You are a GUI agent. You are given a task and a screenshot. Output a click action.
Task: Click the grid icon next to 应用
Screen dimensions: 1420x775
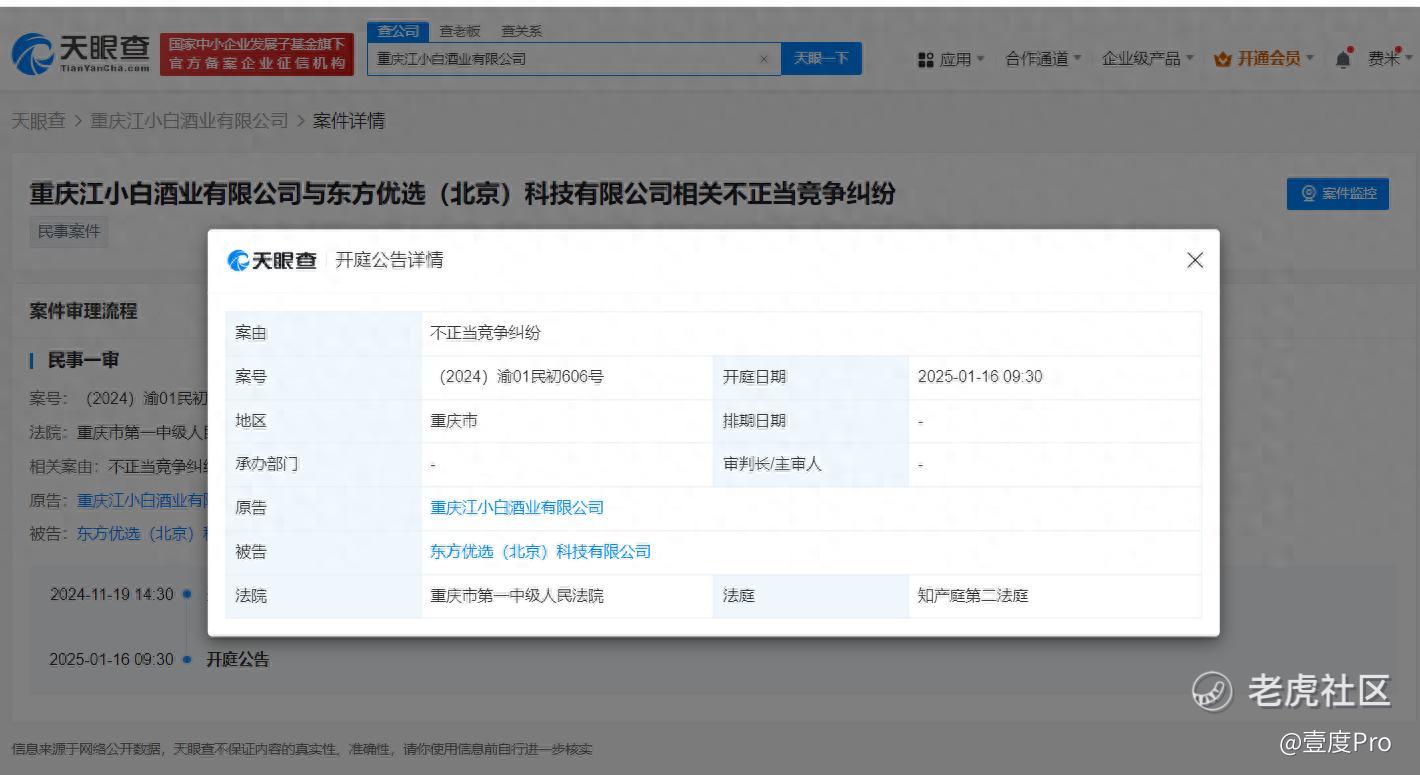(925, 59)
